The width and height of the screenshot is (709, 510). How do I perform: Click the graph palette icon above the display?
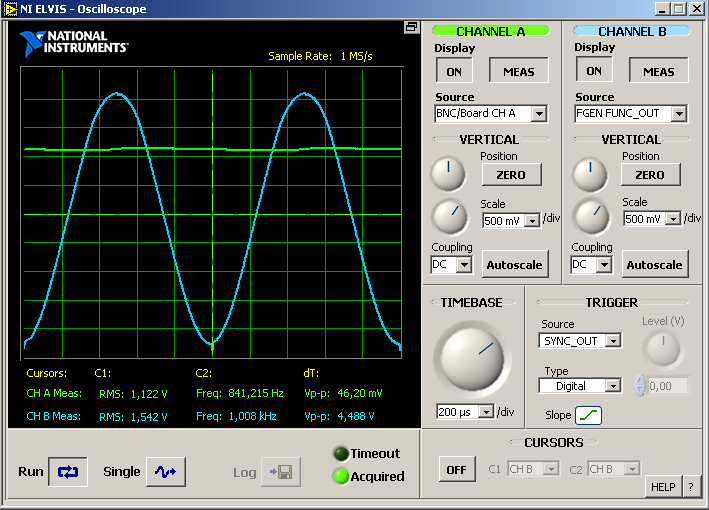(411, 27)
